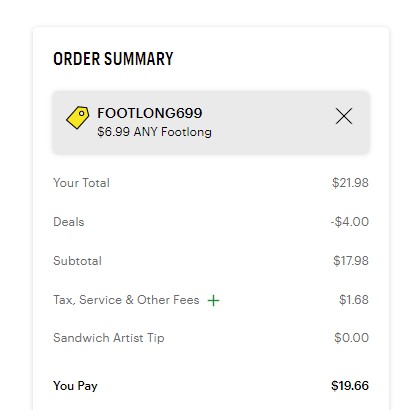The image size is (402, 410).
Task: Click the Subtotal label
Action: [x=77, y=261]
